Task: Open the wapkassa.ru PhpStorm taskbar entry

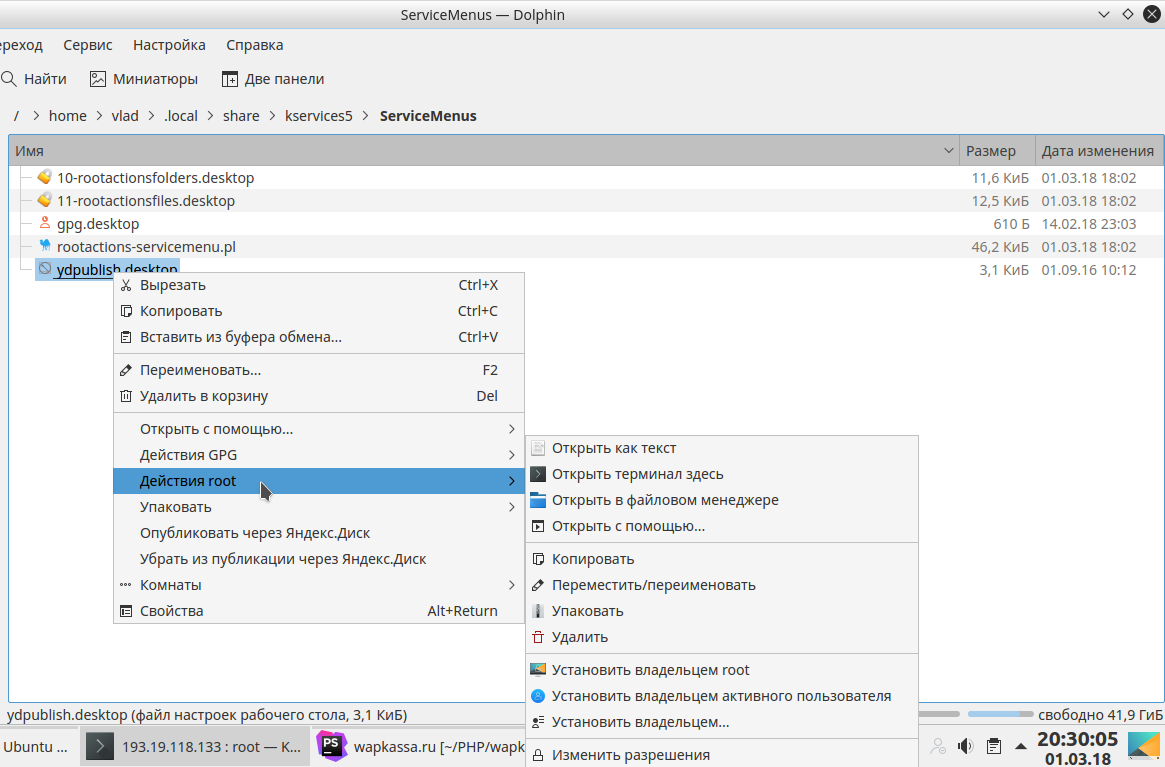Action: coord(420,746)
